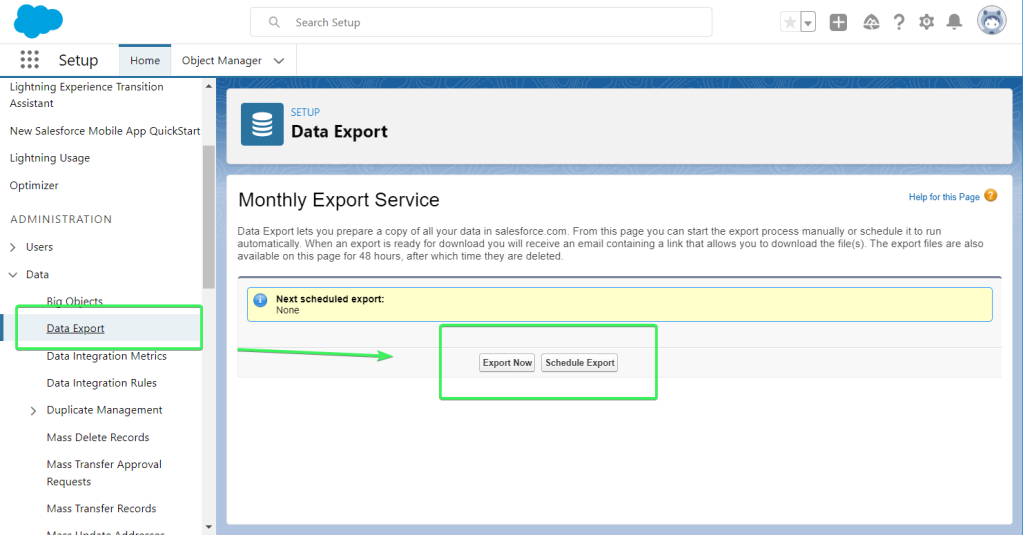Click the favorites star icon
This screenshot has width=1023, height=535.
coord(790,22)
